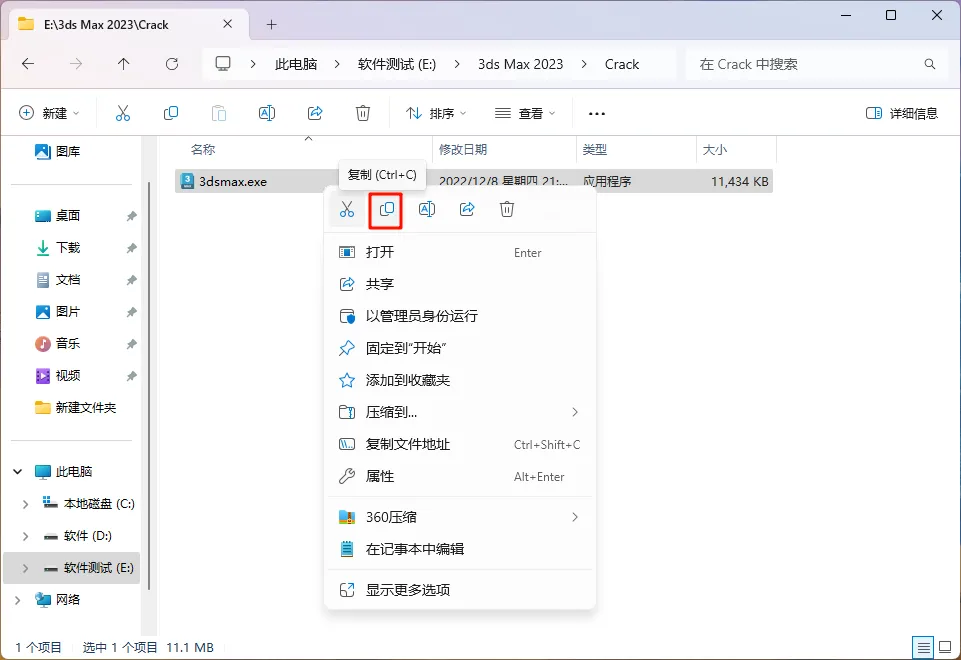Sort by the 类型 column header
961x660 pixels.
[x=594, y=149]
